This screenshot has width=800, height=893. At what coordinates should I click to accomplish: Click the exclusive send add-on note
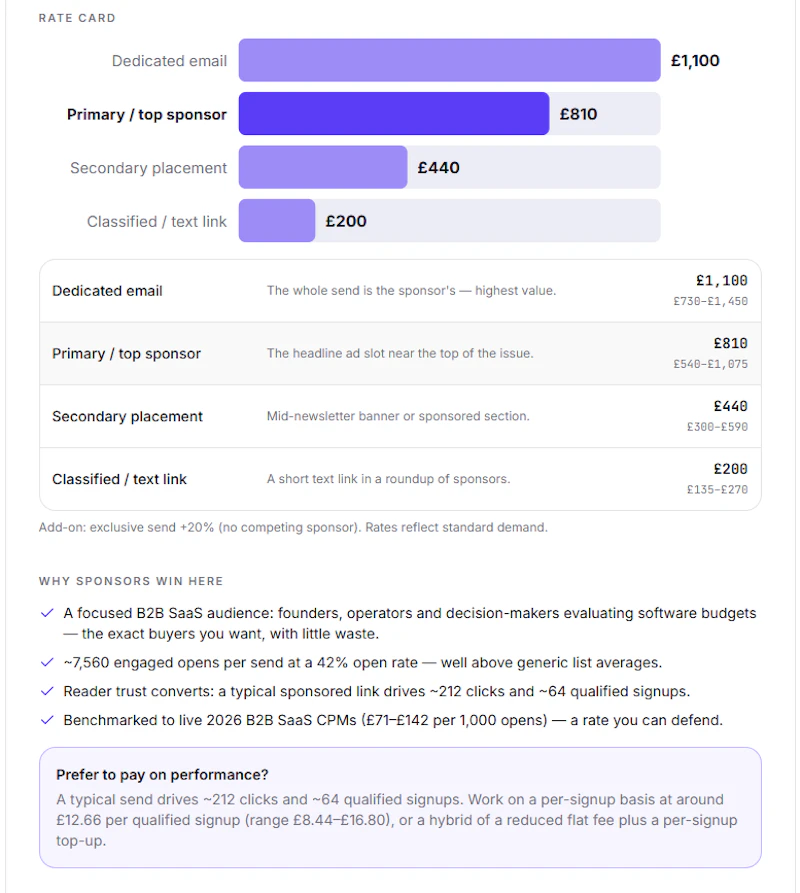pyautogui.click(x=293, y=527)
